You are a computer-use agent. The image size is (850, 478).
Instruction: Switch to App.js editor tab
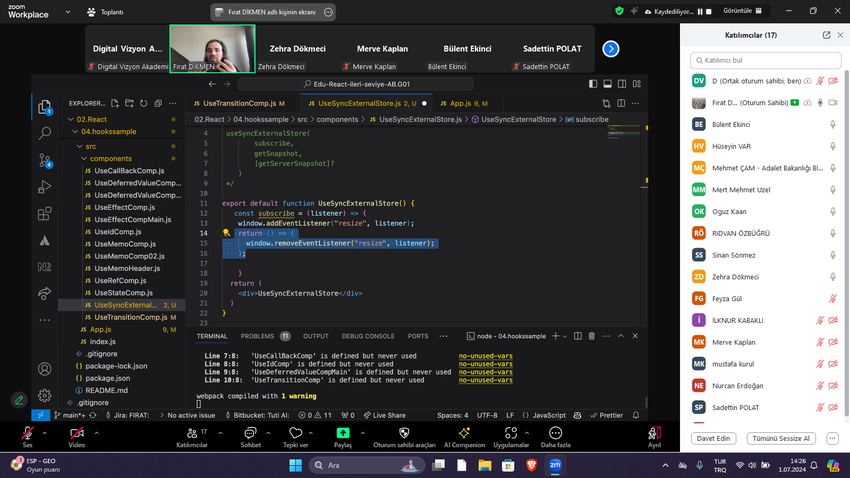(467, 103)
